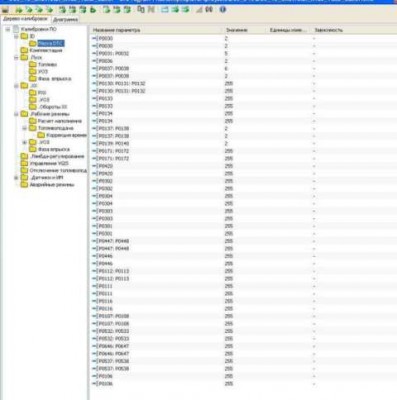Open the Обороты ХХ tree item

[x=53, y=107]
